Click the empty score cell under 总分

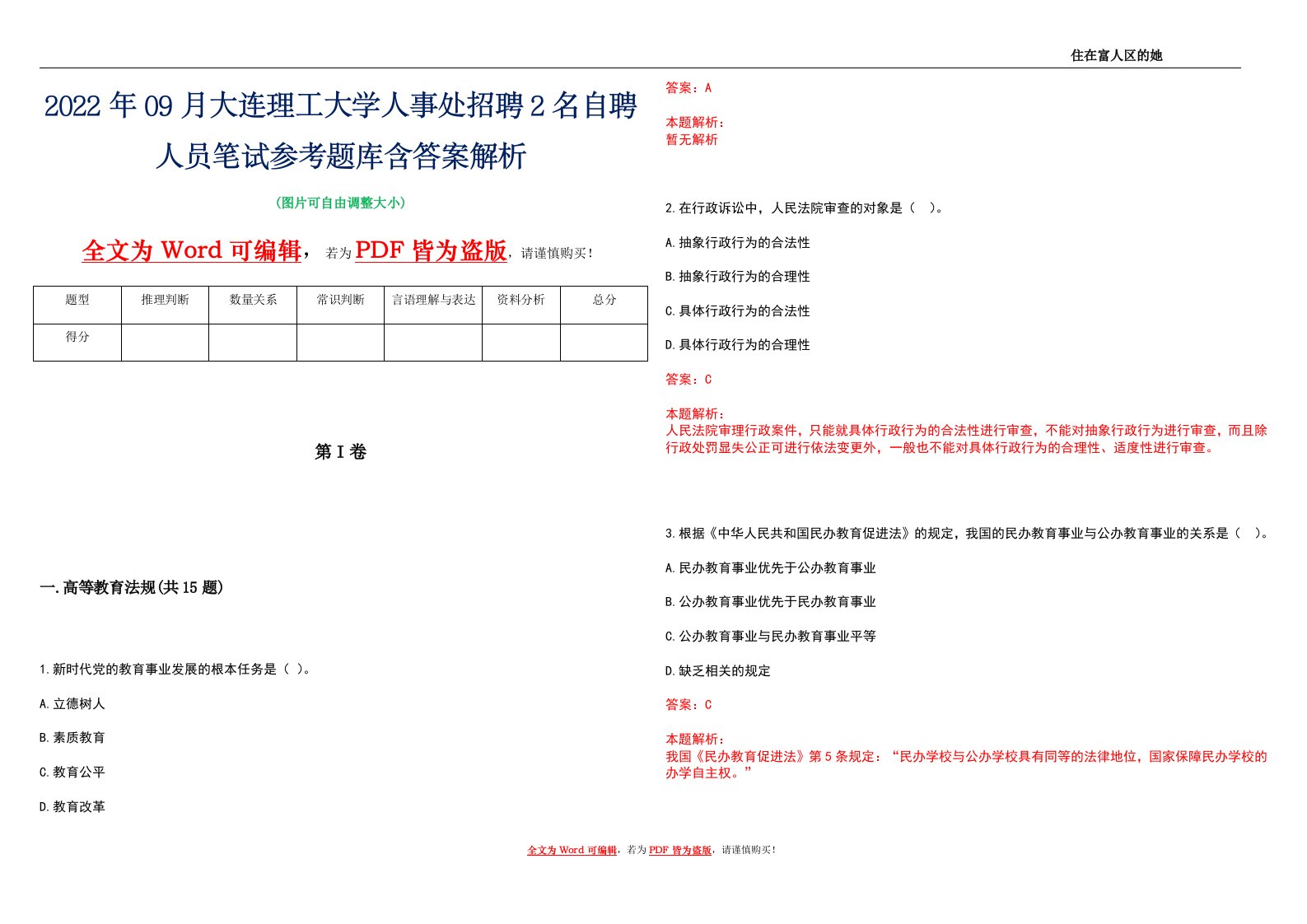coord(604,343)
